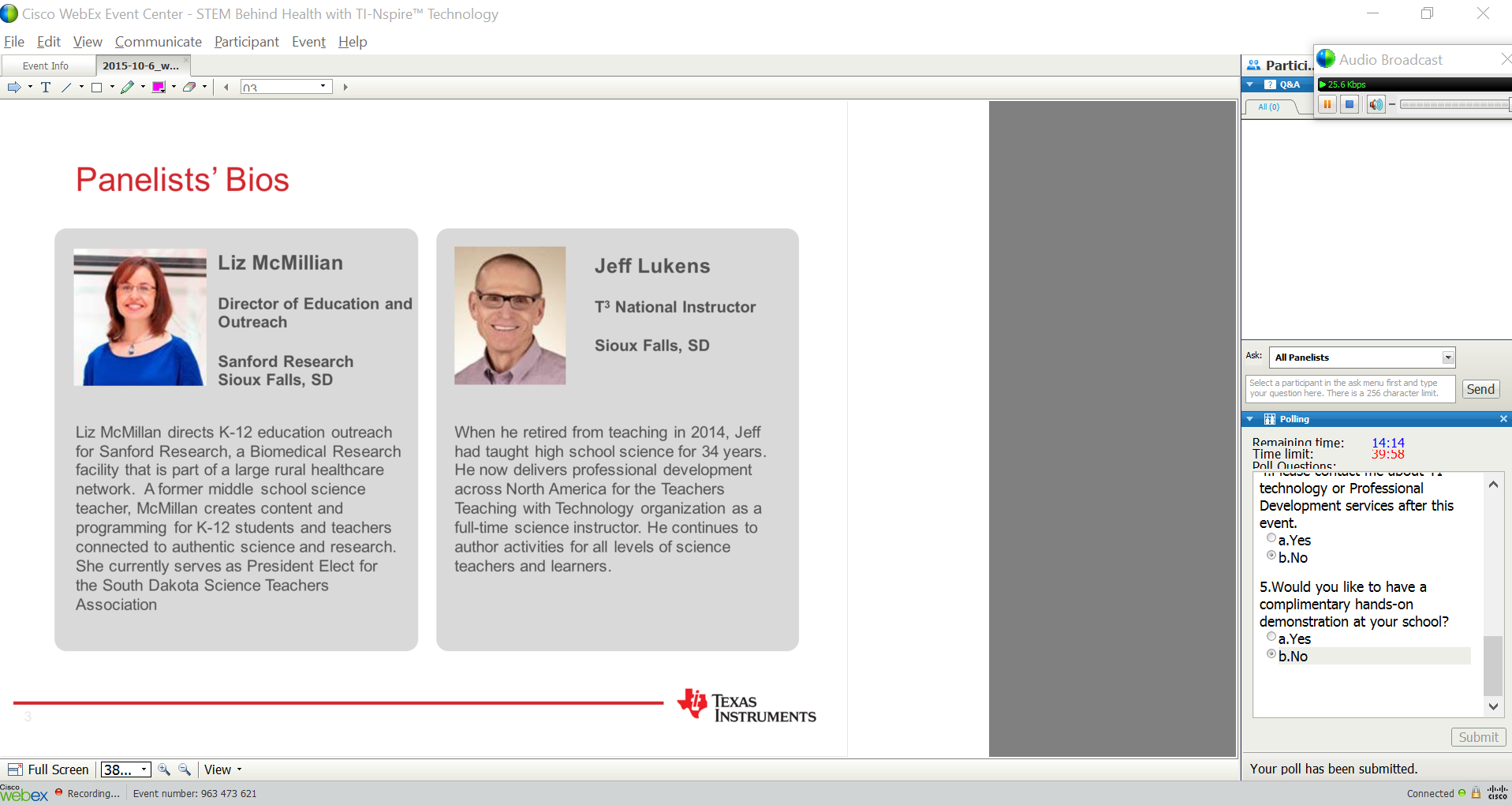The width and height of the screenshot is (1512, 805).
Task: Mute the audio broadcast speaker
Action: (x=1376, y=104)
